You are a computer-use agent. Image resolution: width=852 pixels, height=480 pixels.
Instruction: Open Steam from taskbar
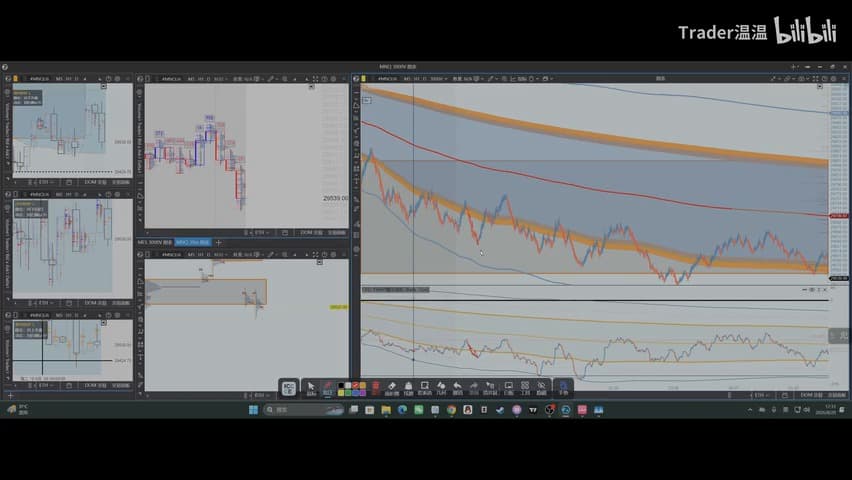click(x=500, y=409)
